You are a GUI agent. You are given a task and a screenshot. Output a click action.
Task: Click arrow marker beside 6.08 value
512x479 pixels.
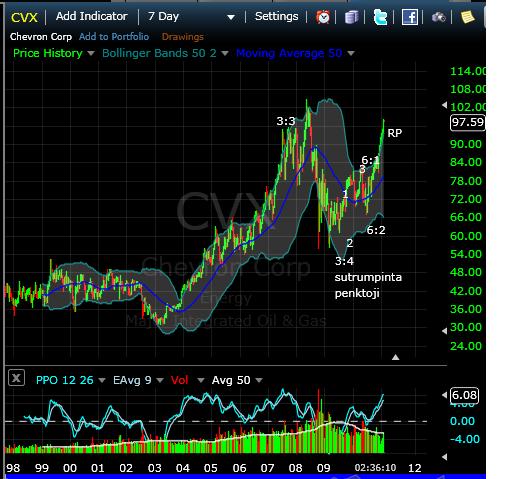(444, 395)
